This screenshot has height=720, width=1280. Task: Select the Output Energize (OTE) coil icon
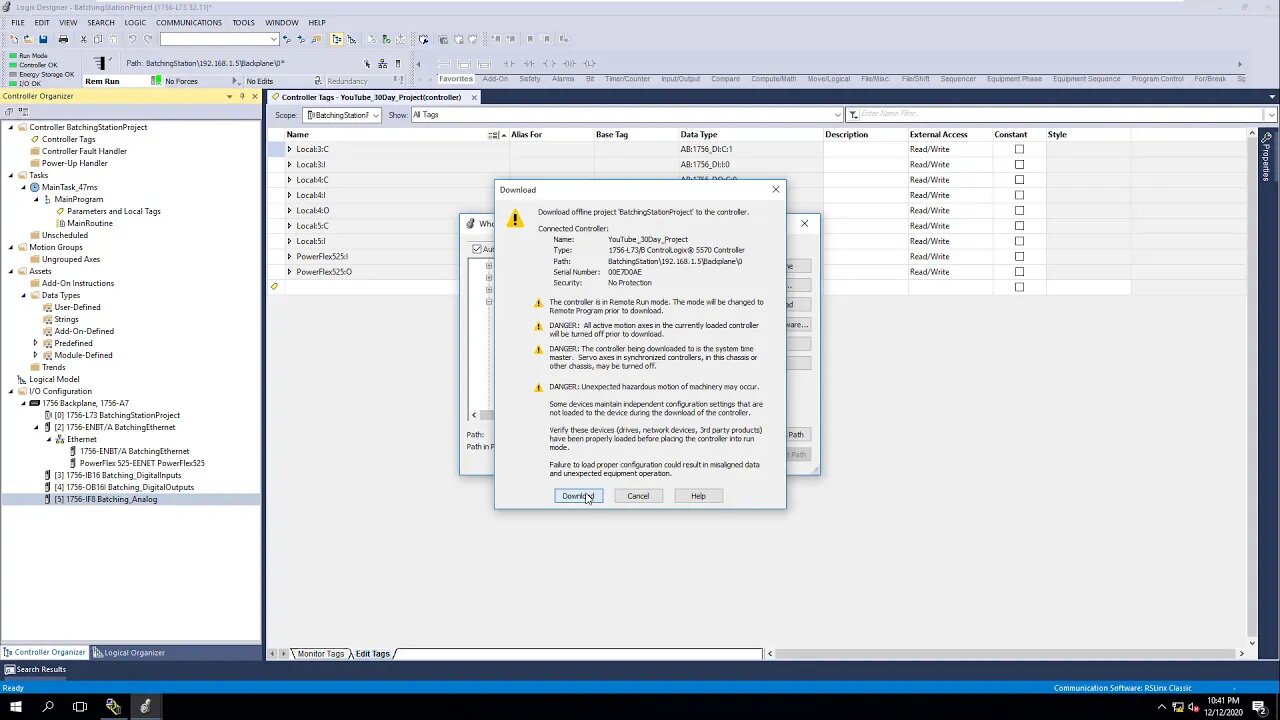pos(549,64)
